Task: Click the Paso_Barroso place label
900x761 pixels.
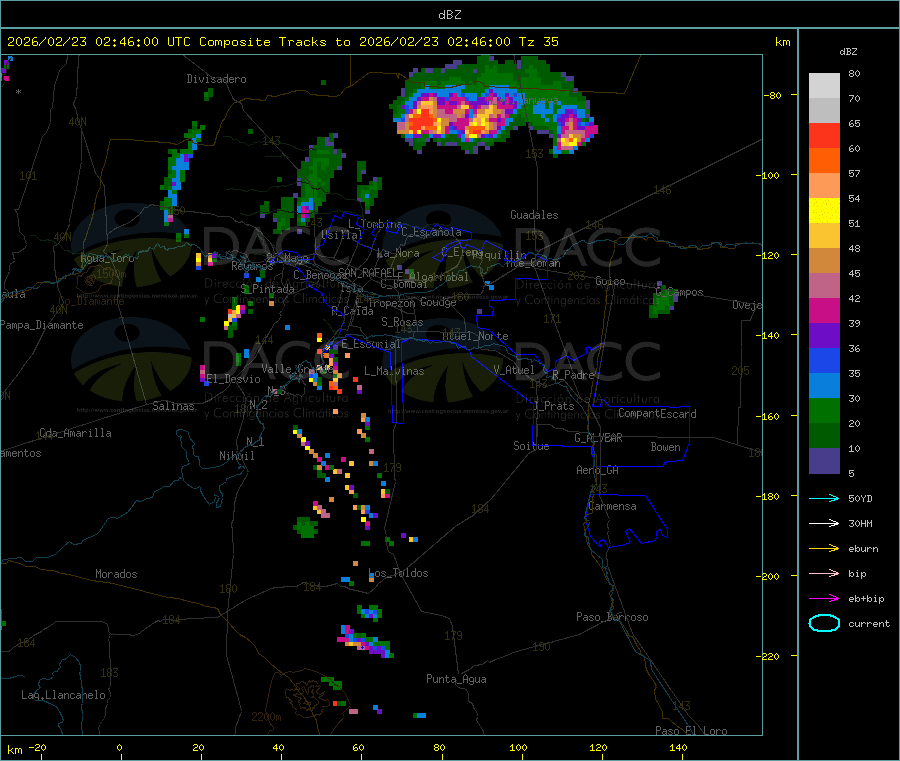Action: tap(612, 618)
